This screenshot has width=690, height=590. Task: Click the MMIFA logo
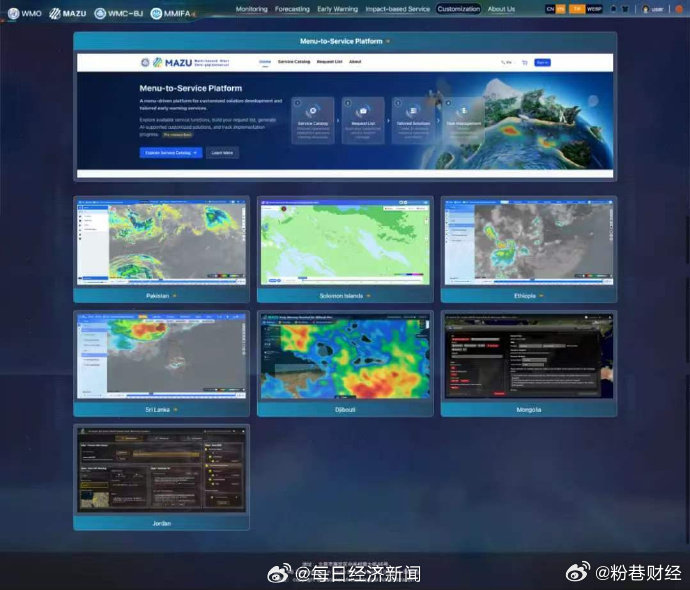(171, 14)
